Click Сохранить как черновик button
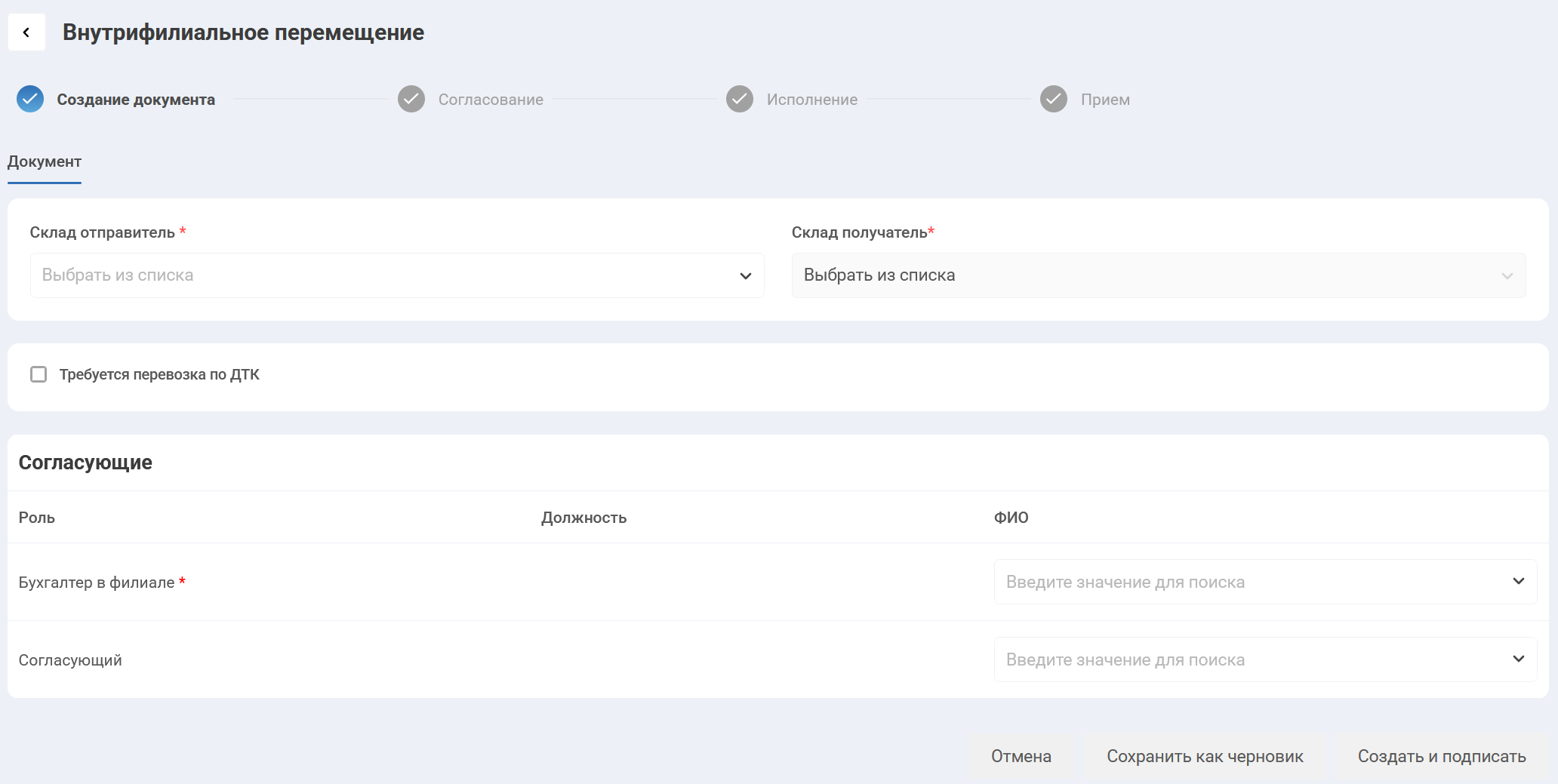 pyautogui.click(x=1205, y=756)
